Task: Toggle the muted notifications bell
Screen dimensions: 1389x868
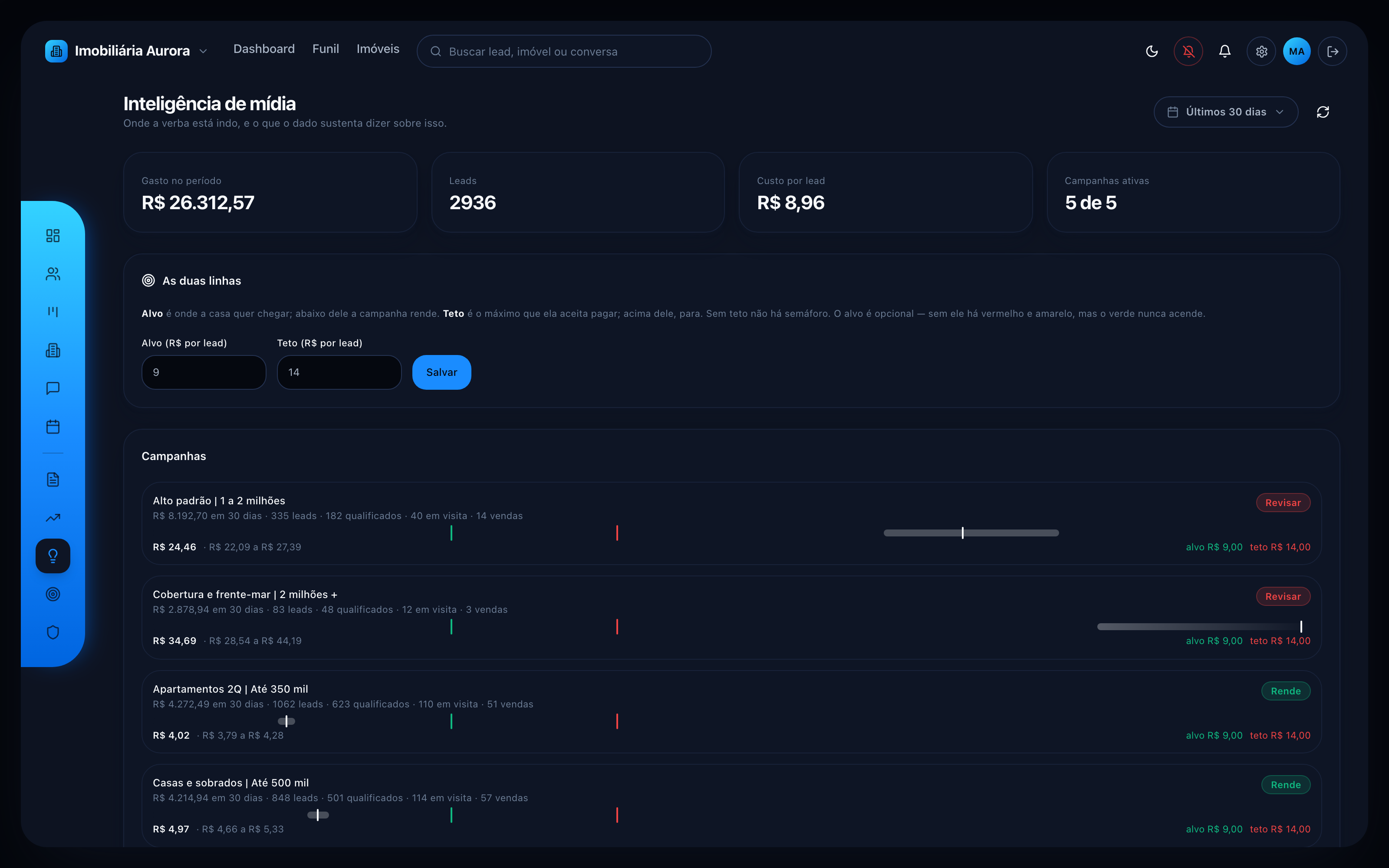Action: (x=1188, y=51)
